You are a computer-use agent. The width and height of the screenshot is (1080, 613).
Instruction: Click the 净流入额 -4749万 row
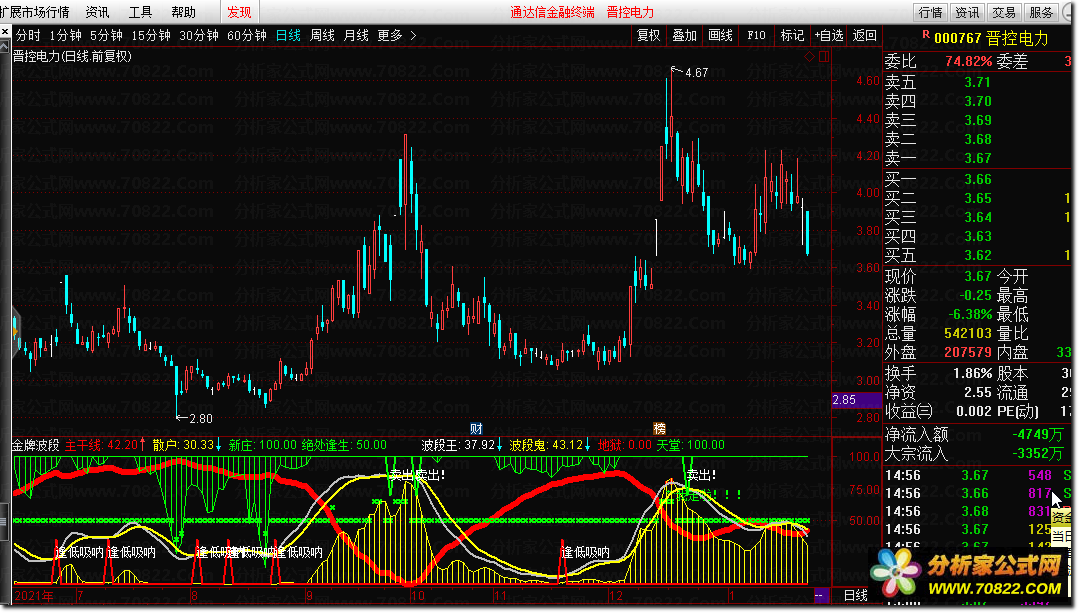tap(977, 434)
